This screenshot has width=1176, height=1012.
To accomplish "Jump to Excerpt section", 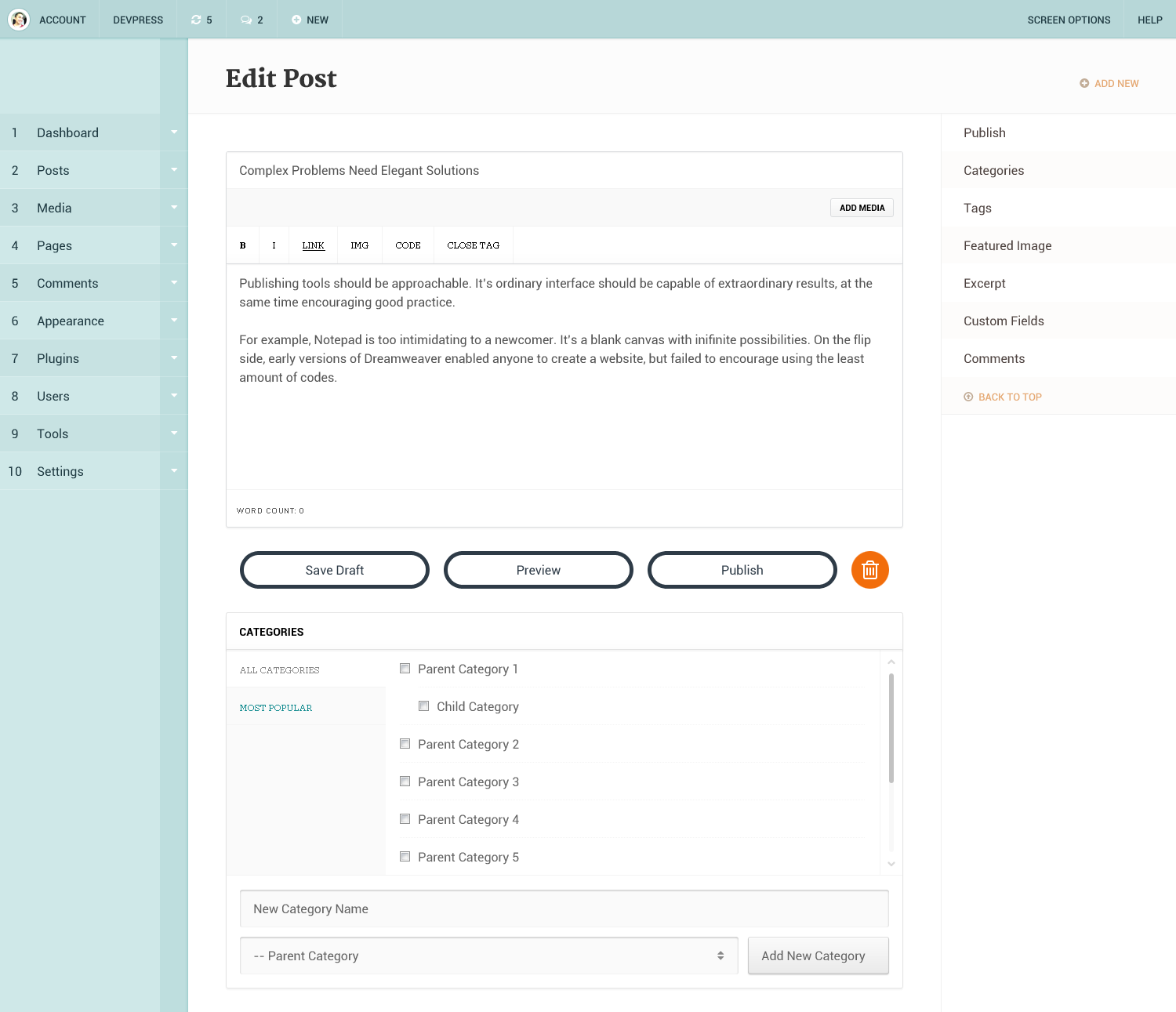I will 1058,283.
